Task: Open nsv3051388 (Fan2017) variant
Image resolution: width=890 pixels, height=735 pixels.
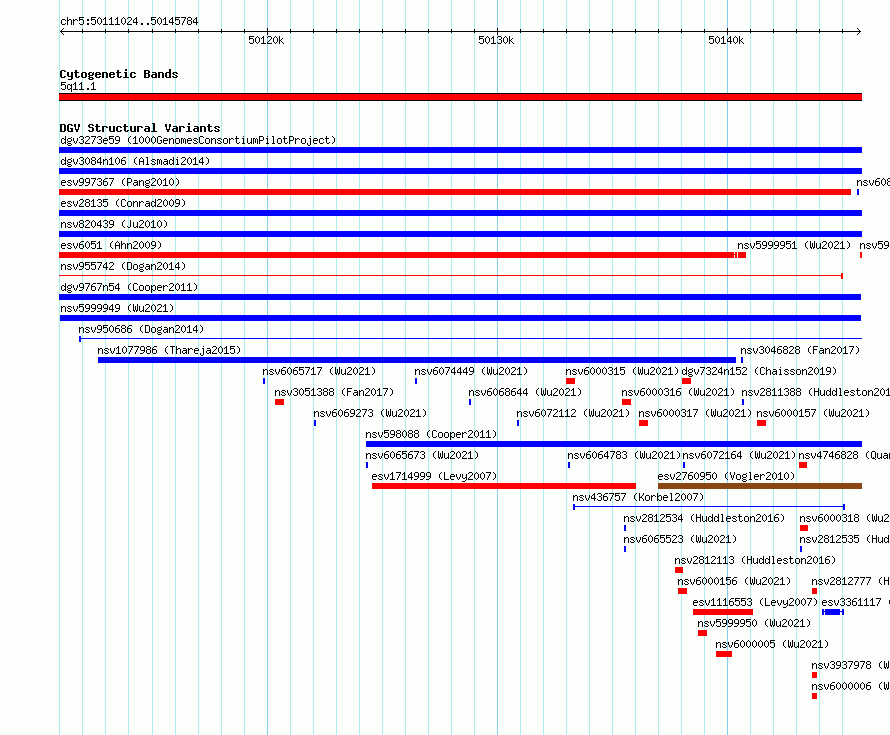Action: 334,392
